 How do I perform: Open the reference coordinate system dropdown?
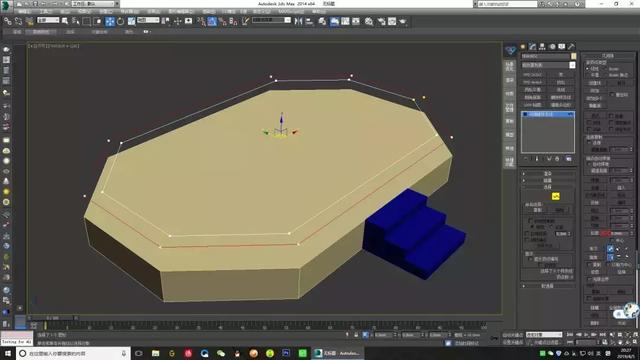pos(148,20)
